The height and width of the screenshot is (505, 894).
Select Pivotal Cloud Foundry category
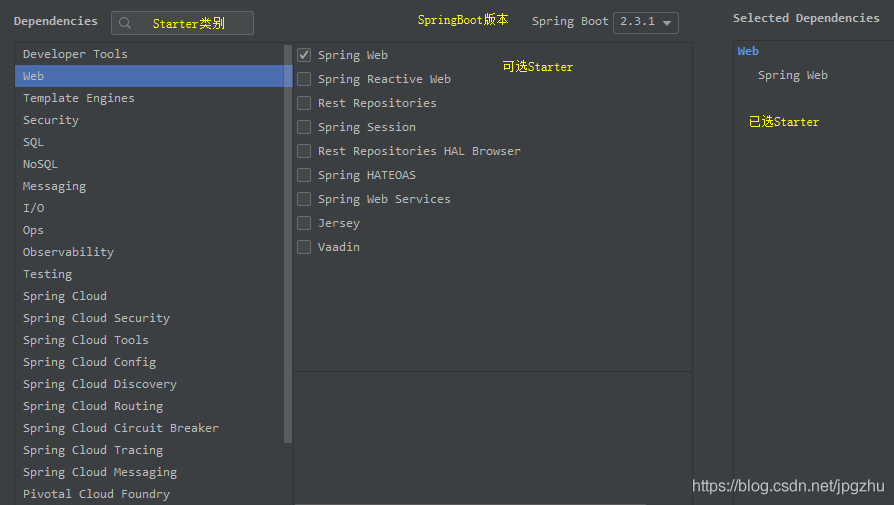pos(149,494)
